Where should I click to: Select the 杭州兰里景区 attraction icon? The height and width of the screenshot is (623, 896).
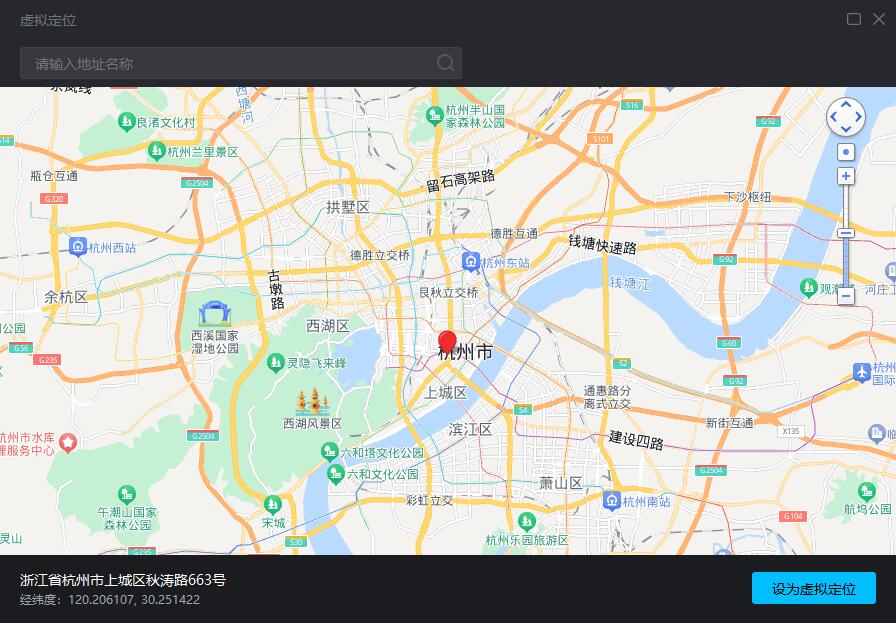(x=156, y=152)
